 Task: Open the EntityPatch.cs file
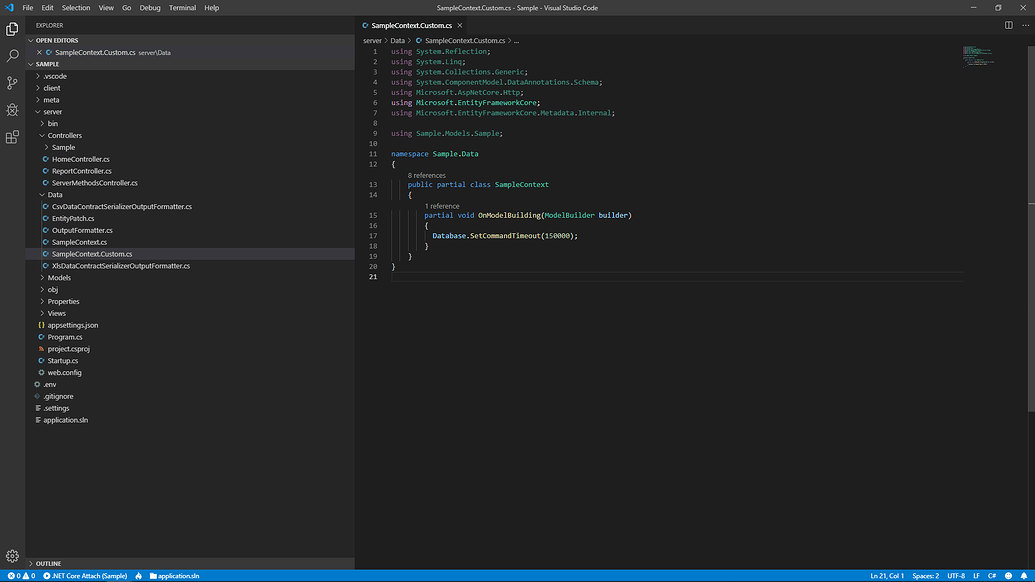tap(75, 218)
